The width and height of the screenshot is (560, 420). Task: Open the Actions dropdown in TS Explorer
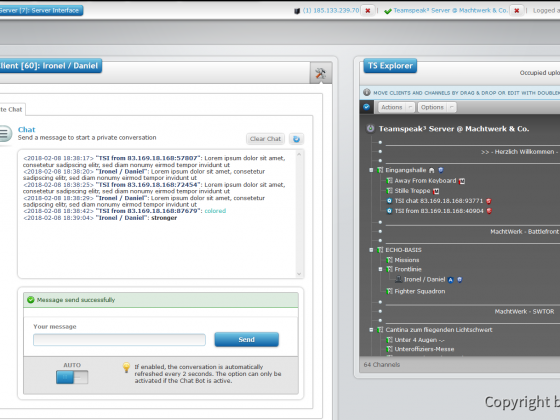[x=396, y=107]
